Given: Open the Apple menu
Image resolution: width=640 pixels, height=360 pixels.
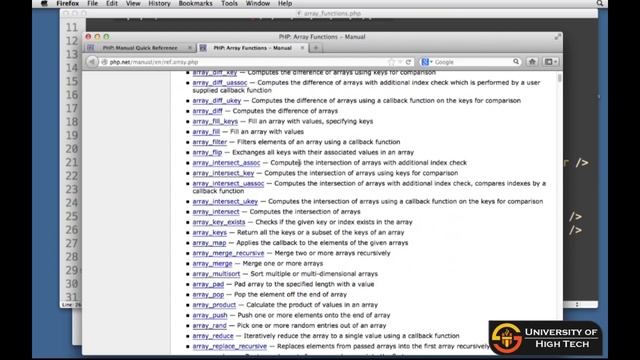Looking at the screenshot, I should click(x=44, y=4).
